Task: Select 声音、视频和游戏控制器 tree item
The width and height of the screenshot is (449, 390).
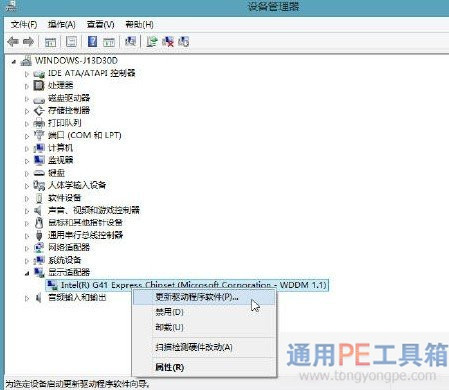Action: coord(94,210)
